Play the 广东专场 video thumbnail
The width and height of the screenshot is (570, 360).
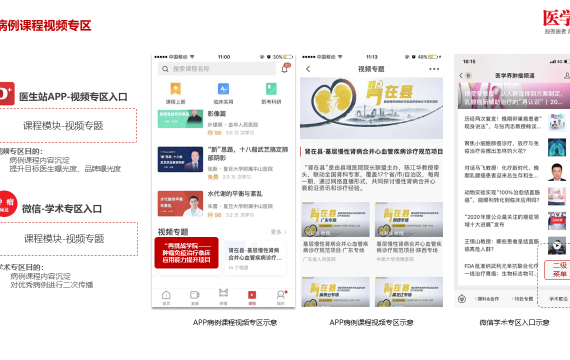pyautogui.click(x=336, y=219)
